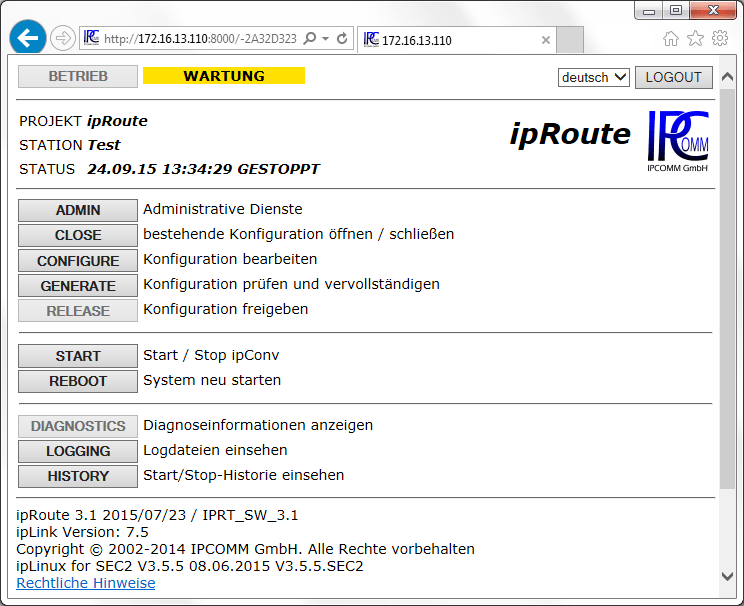Click the browser forward arrow
The image size is (744, 606).
pyautogui.click(x=63, y=38)
